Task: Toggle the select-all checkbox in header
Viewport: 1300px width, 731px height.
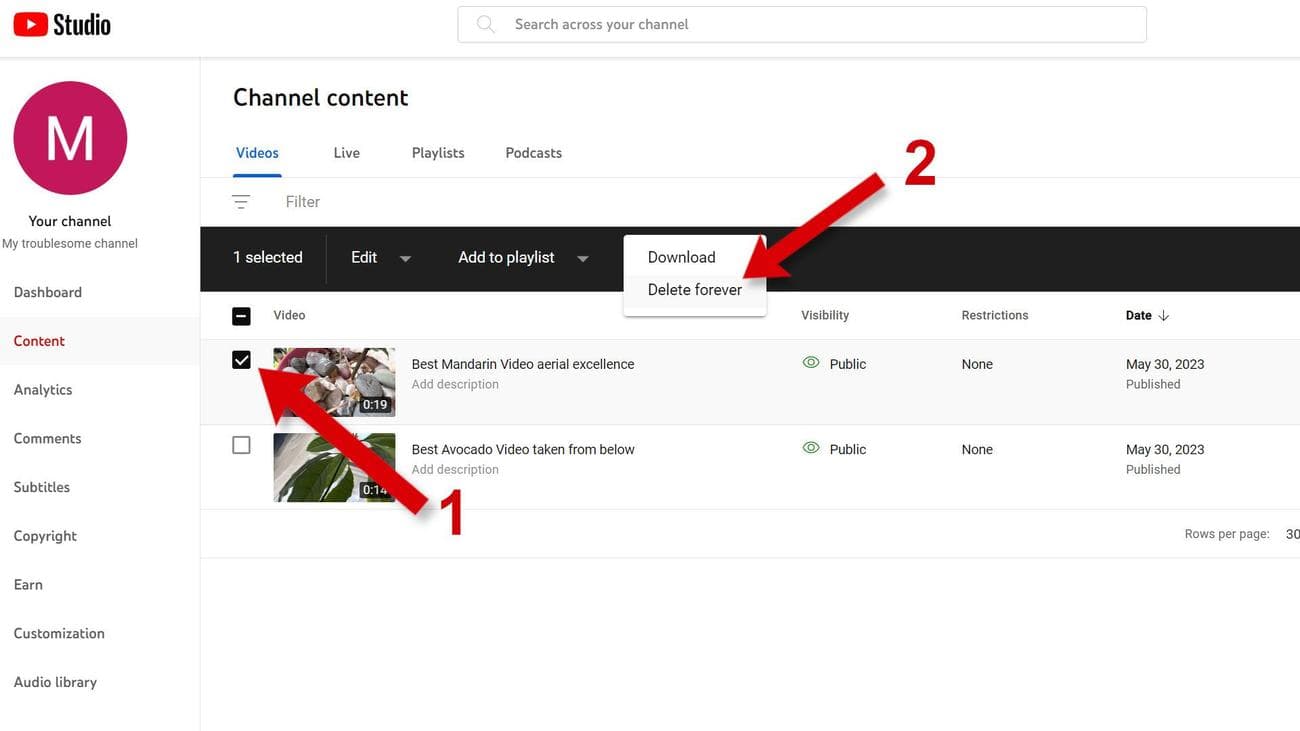Action: point(241,316)
